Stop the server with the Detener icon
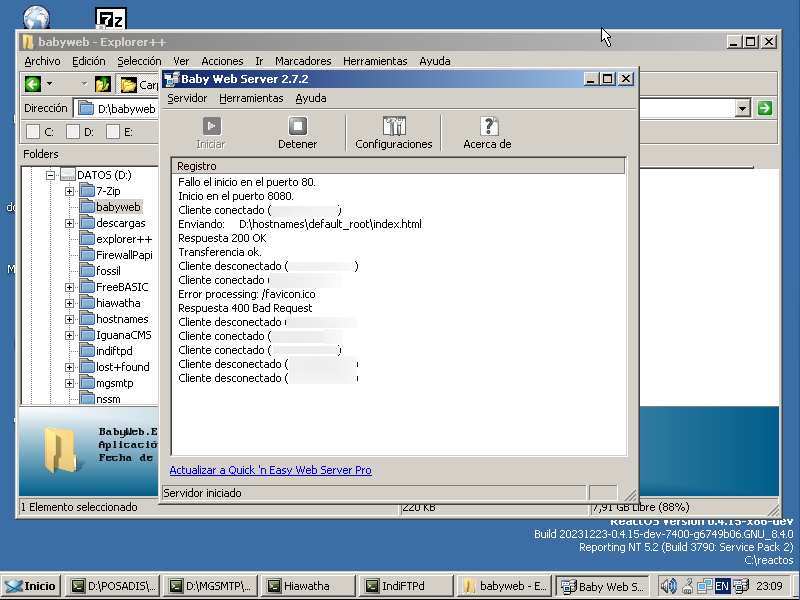800x600 pixels. point(297,126)
